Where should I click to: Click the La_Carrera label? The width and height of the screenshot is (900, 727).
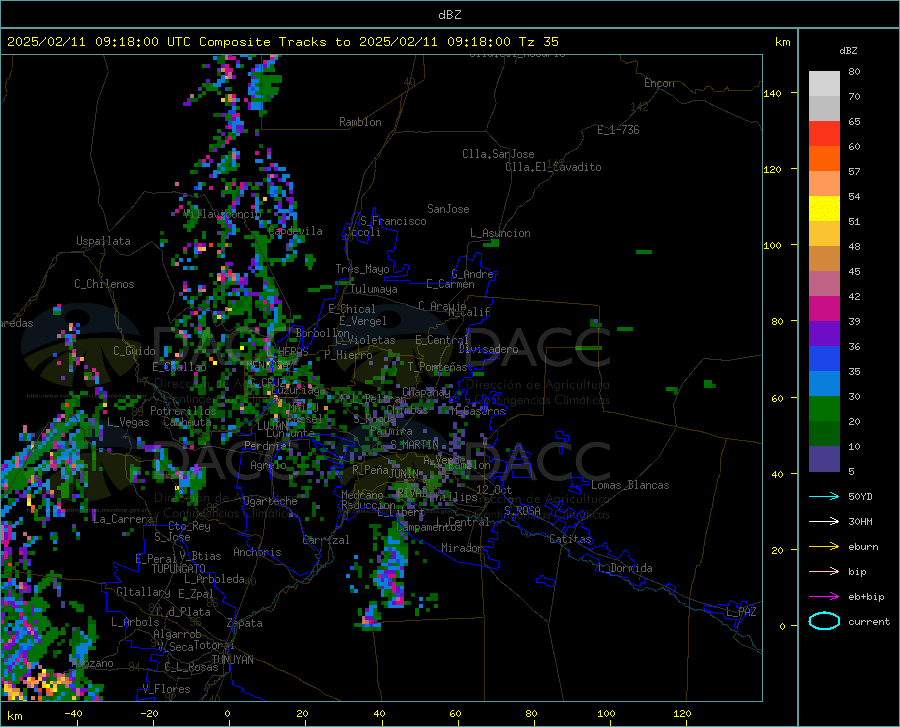point(123,519)
